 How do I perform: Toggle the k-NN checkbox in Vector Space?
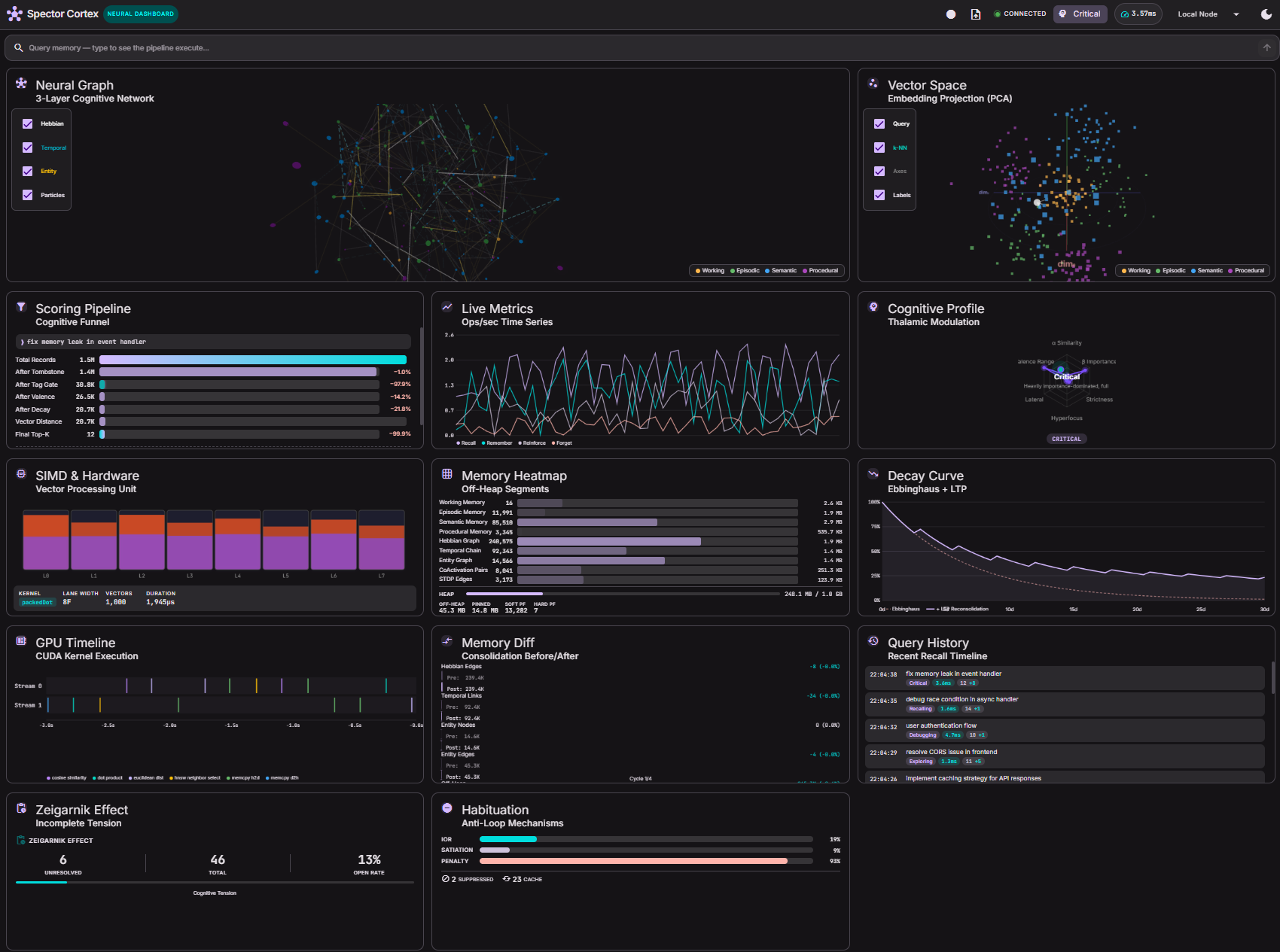click(x=879, y=148)
